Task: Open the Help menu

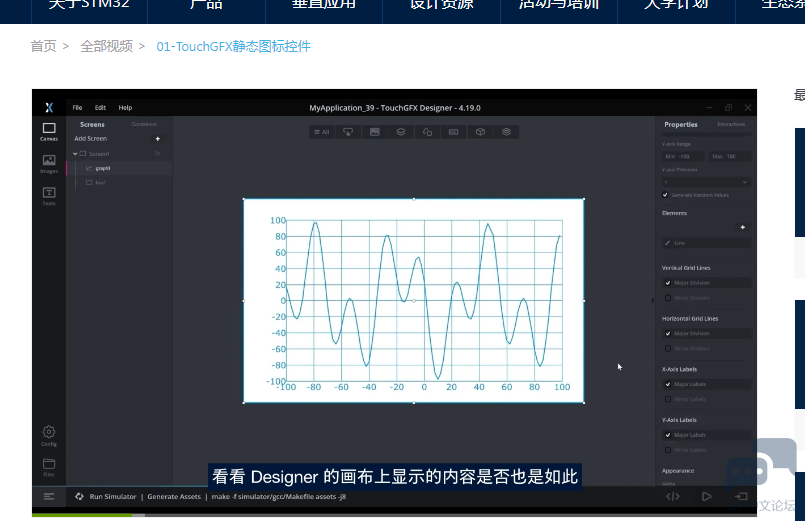Action: [125, 108]
